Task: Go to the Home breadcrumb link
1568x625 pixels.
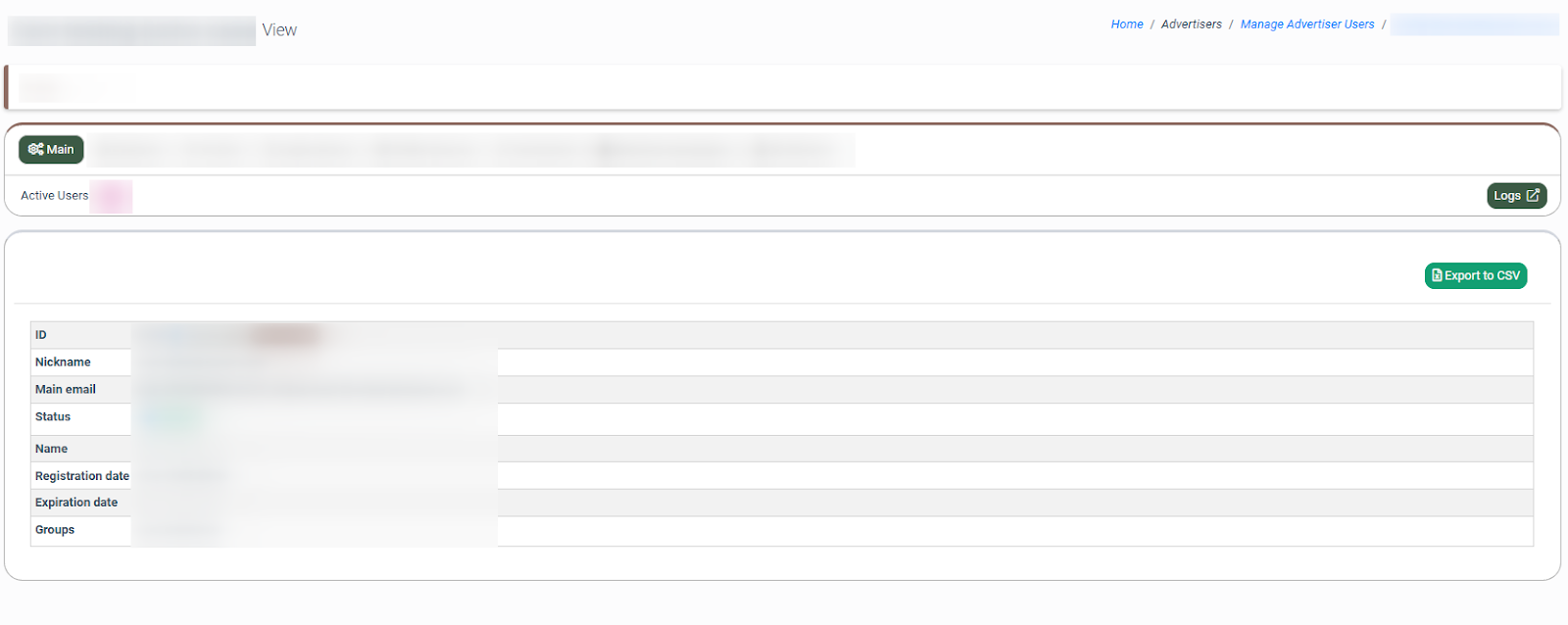Action: pos(1126,24)
